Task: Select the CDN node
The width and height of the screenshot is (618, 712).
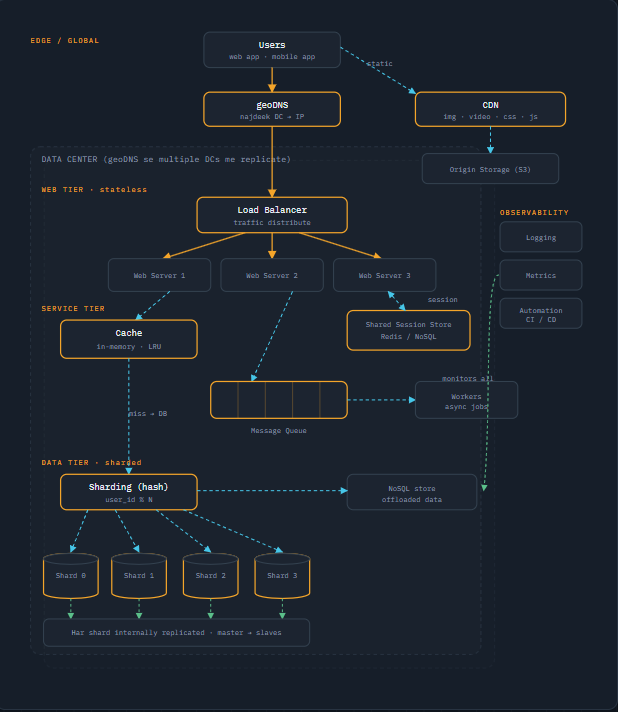Action: coord(490,109)
